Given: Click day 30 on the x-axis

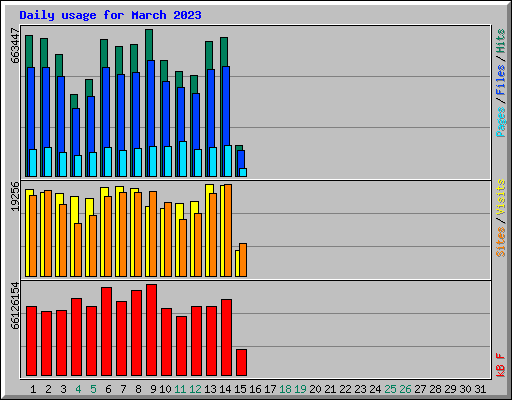Looking at the screenshot, I should tap(465, 389).
